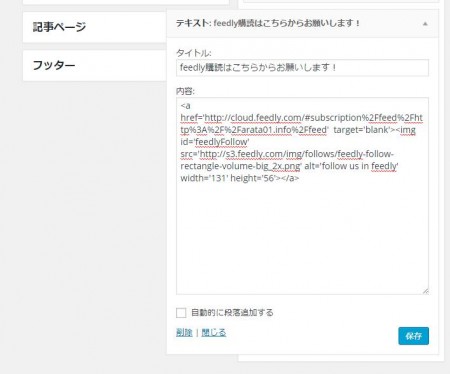450x374 pixels.
Task: Open the 記事ページ widget area
Action: (94, 27)
